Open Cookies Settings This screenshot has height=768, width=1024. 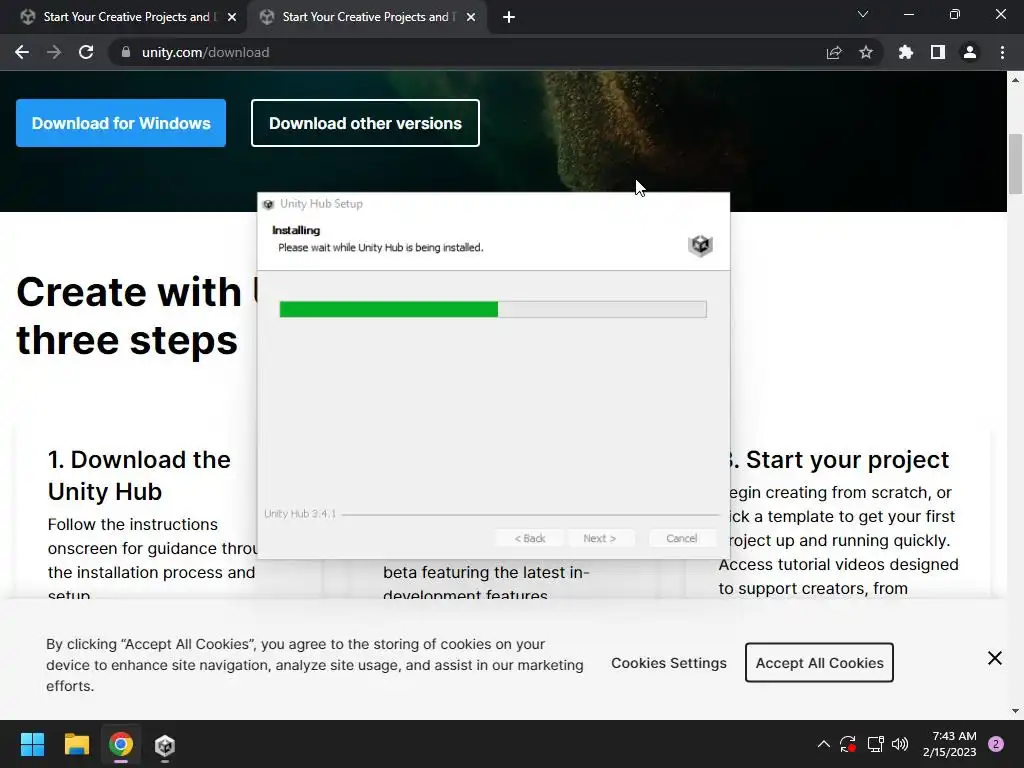point(669,663)
